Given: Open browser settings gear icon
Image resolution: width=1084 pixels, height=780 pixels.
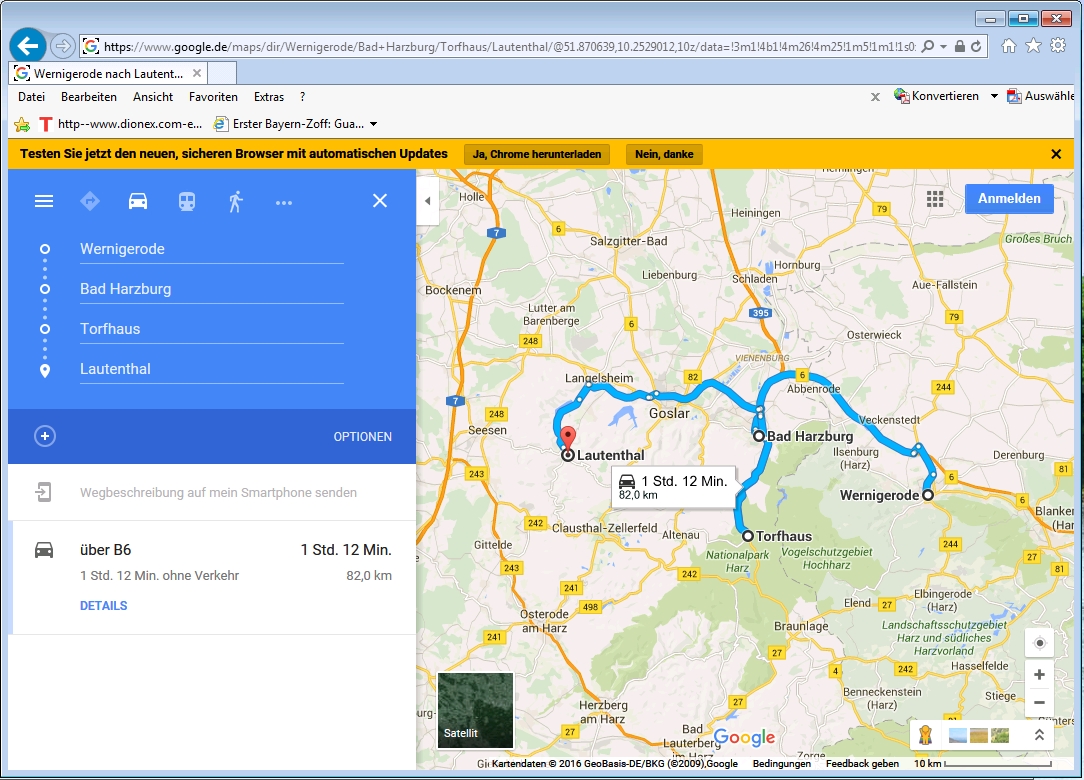Looking at the screenshot, I should (x=1058, y=46).
